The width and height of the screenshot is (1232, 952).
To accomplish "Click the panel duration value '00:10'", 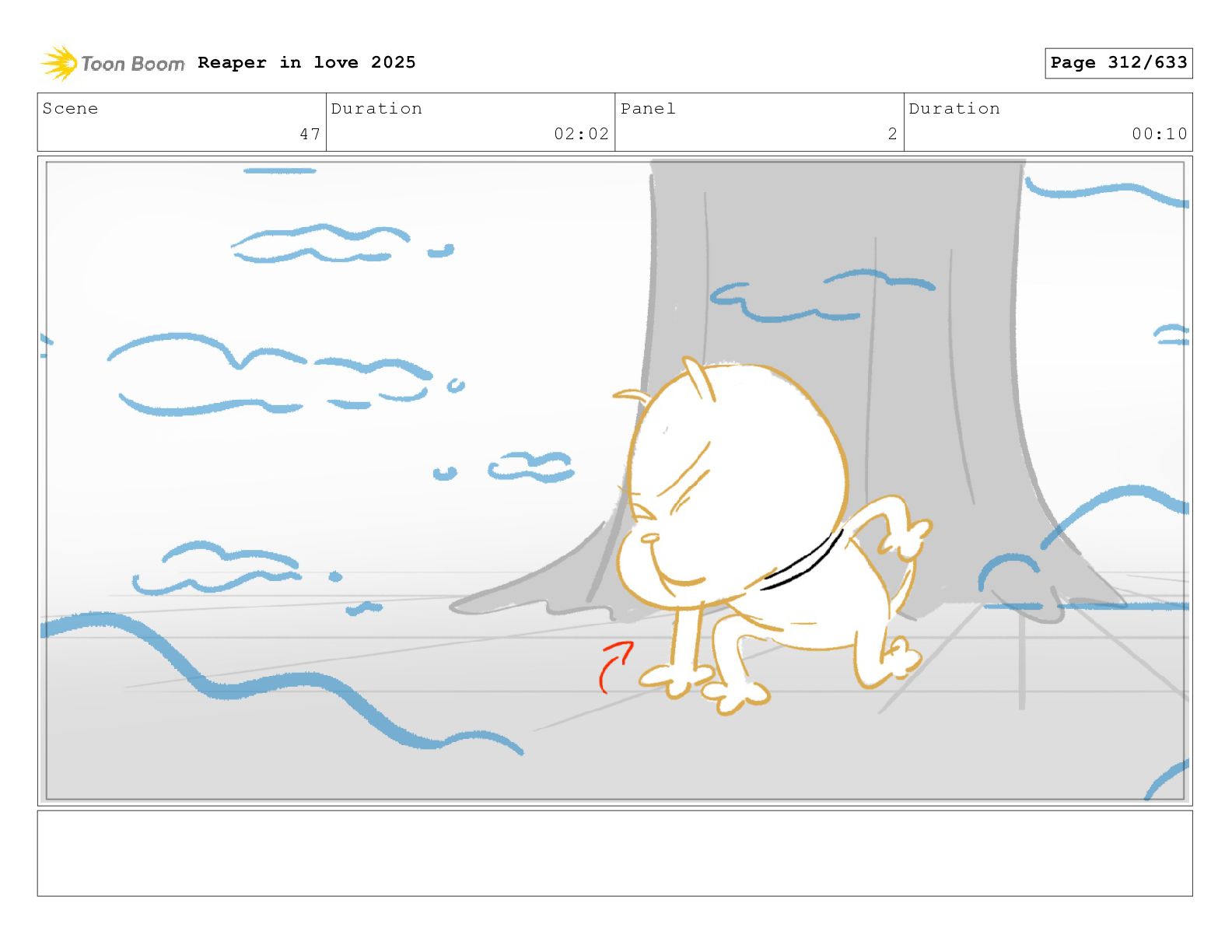I will tap(1160, 134).
